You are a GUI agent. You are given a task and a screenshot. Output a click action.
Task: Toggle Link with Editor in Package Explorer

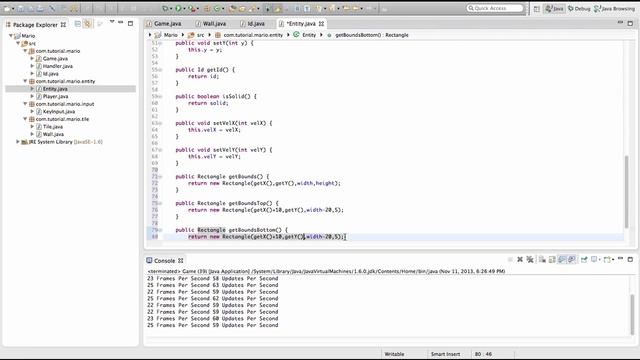87,24
